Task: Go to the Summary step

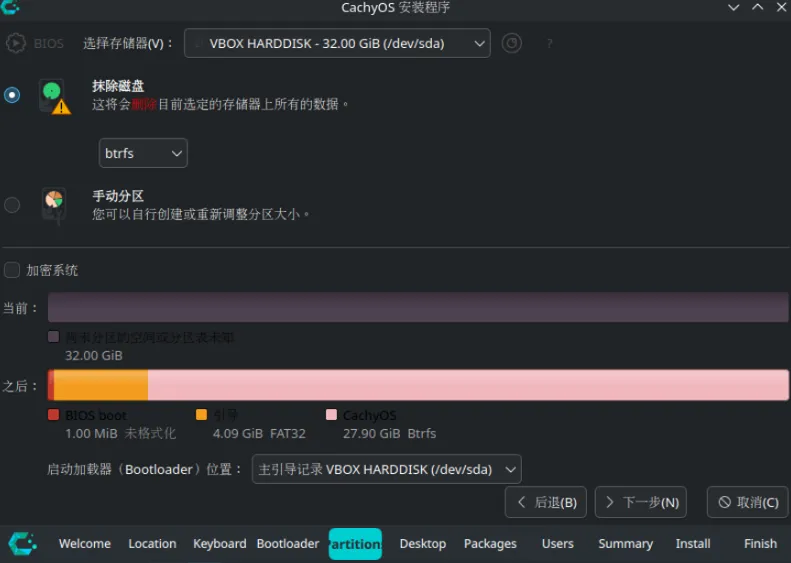Action: coord(625,544)
